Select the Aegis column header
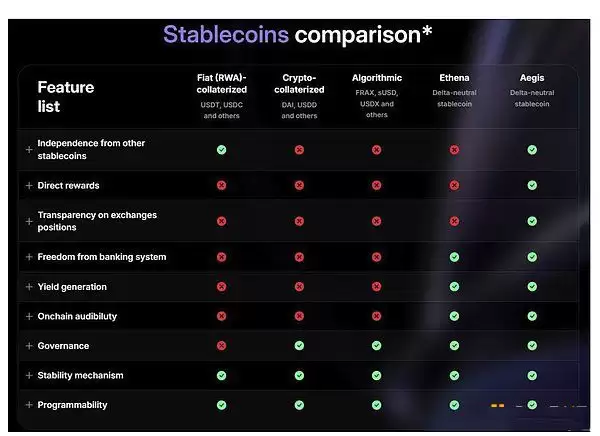This screenshot has height=436, width=600. (x=532, y=78)
